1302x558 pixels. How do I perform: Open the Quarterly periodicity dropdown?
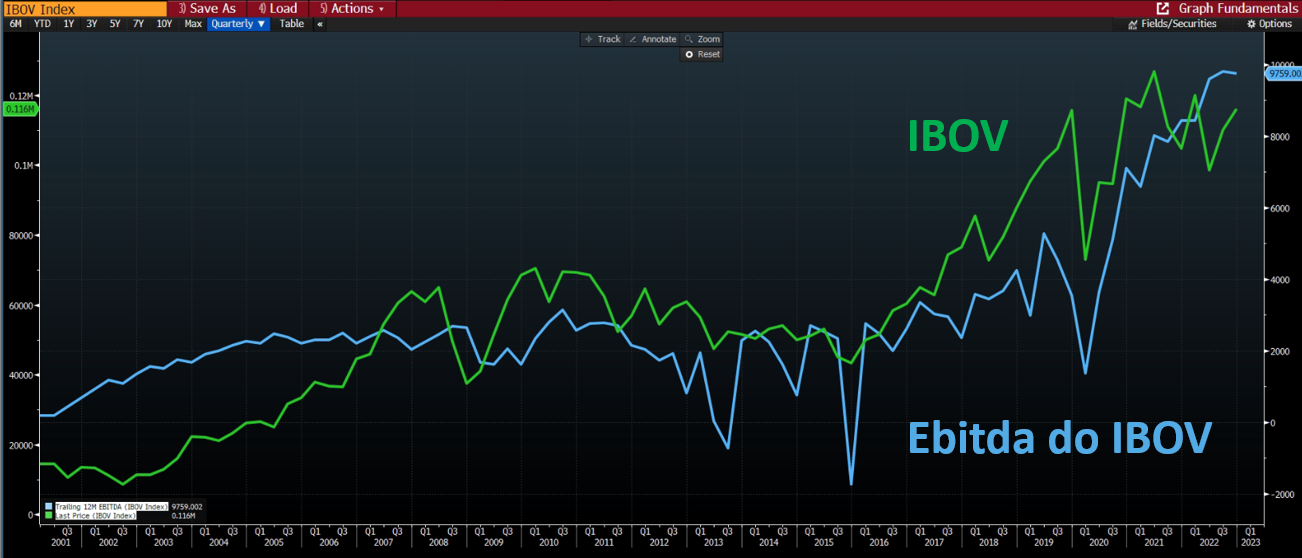(x=238, y=24)
